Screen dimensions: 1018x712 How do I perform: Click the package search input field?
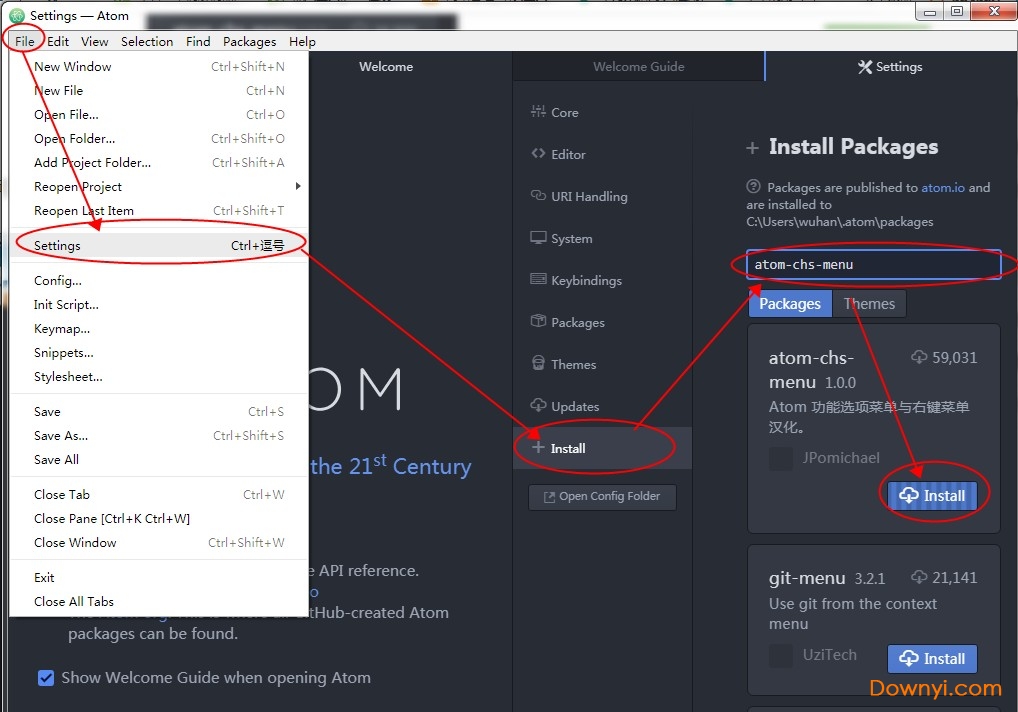point(874,265)
